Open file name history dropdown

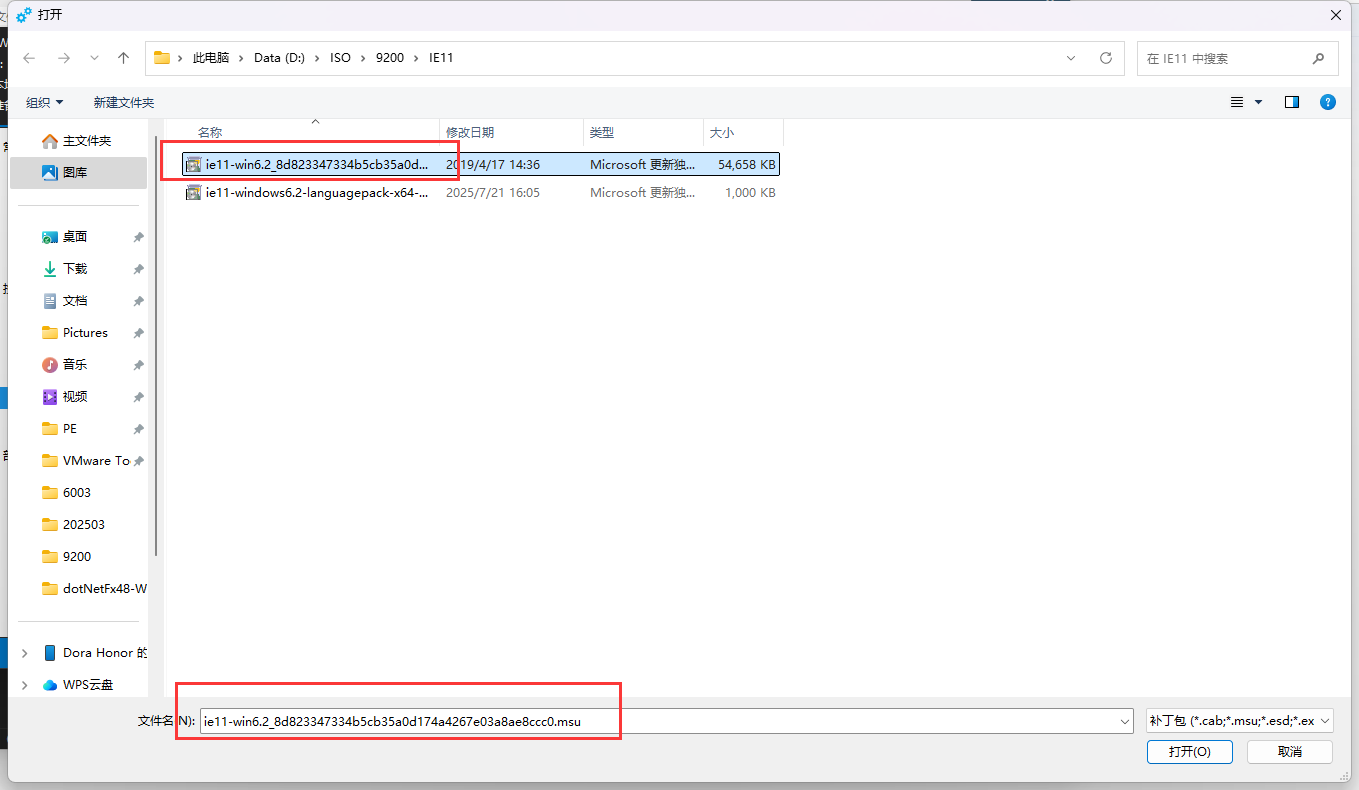coord(1124,721)
